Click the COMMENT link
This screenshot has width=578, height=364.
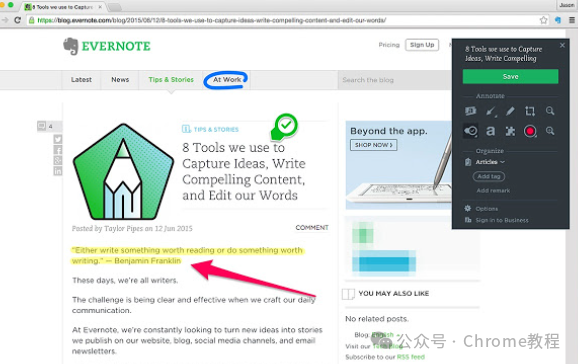312,228
